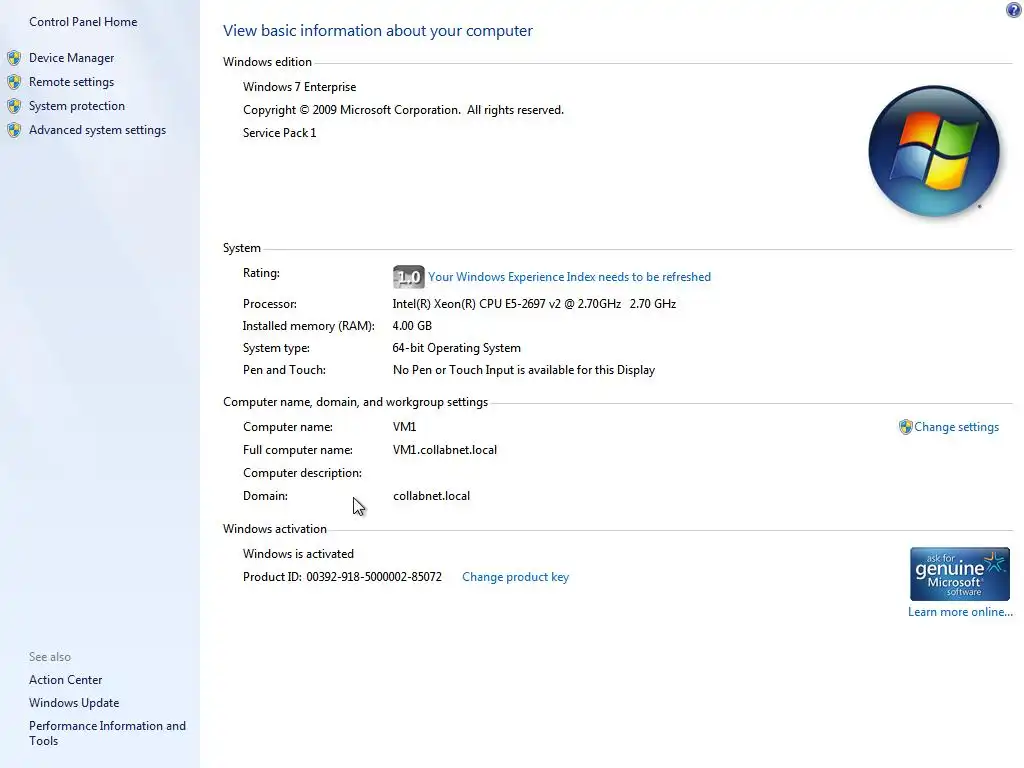Screen dimensions: 1024x768
Task: Open Advanced system settings link
Action: tap(97, 130)
